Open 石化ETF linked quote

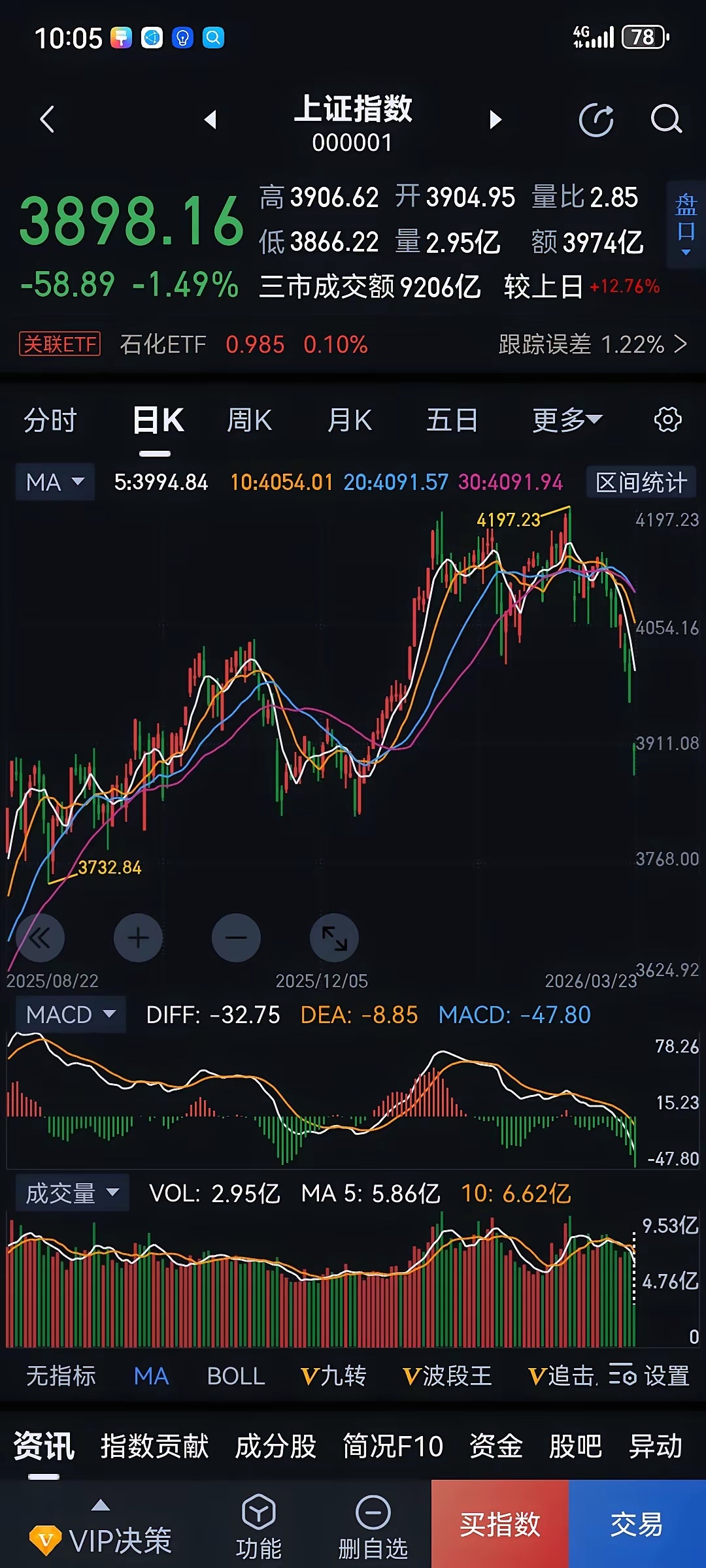[163, 344]
